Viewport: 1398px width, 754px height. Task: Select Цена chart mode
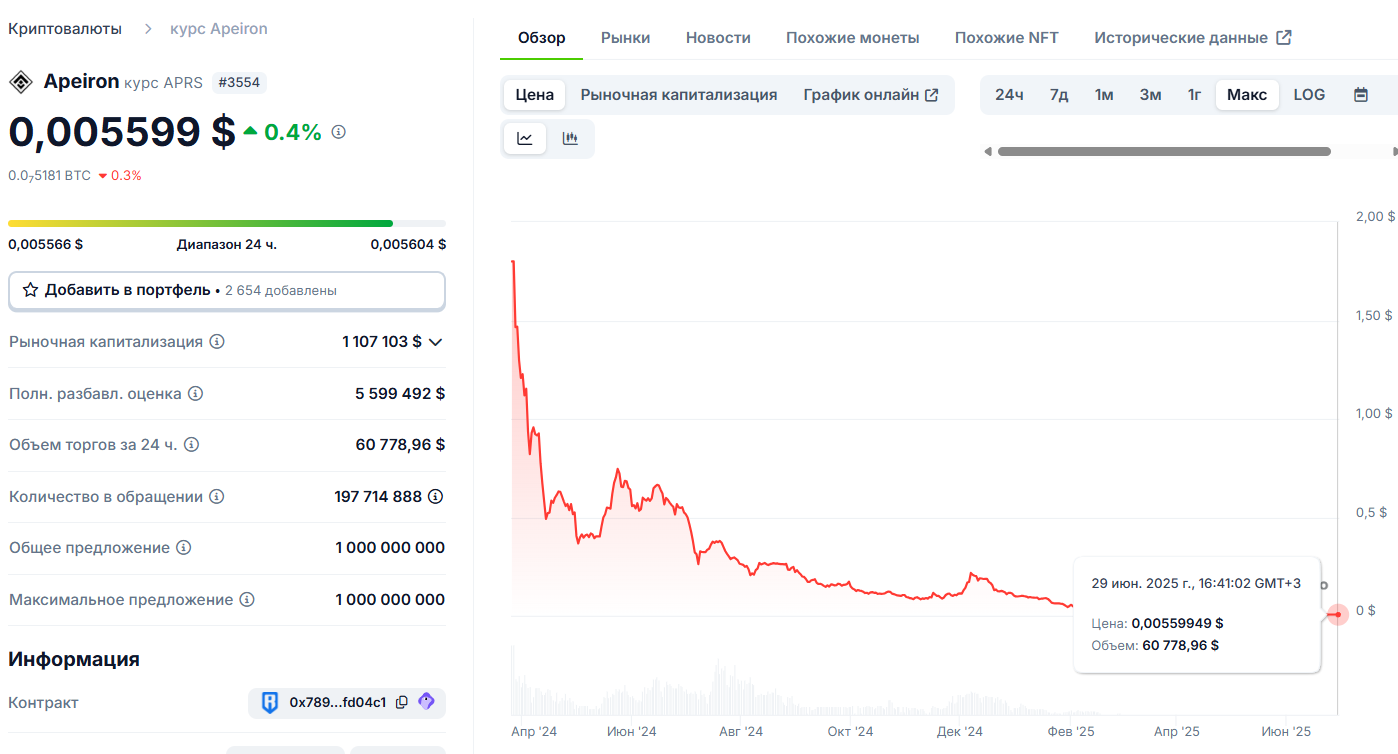click(x=535, y=95)
